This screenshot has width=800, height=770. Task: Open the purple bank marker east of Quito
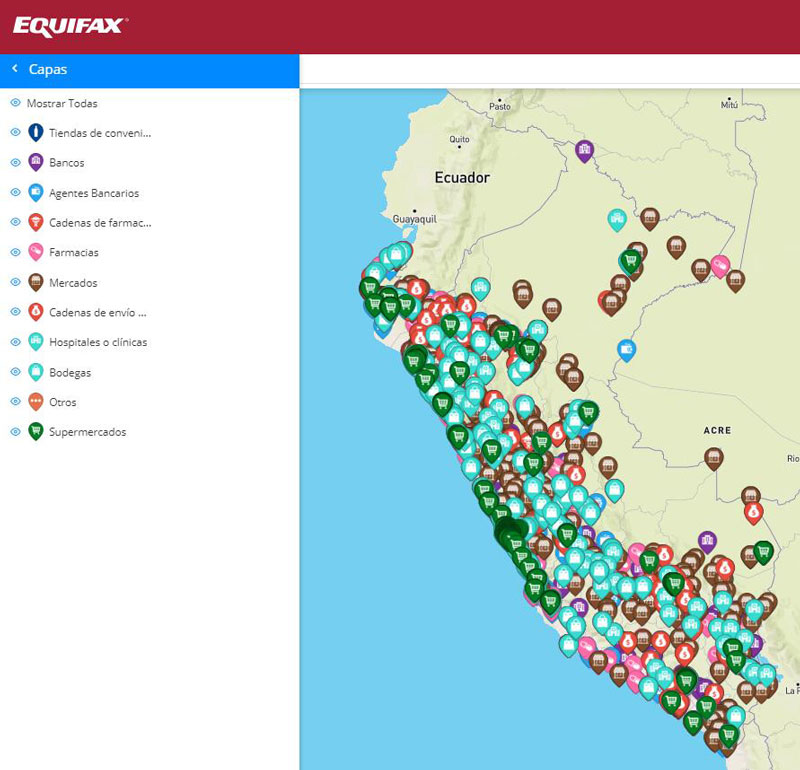[585, 151]
